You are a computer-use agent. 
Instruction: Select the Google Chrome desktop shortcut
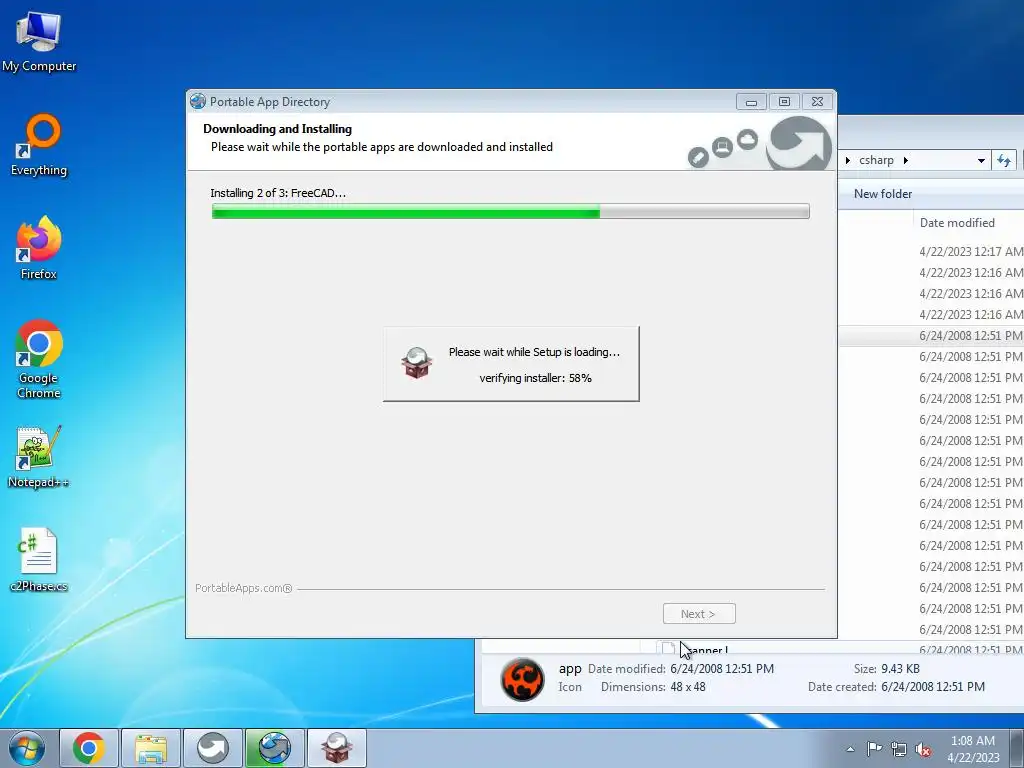(39, 359)
